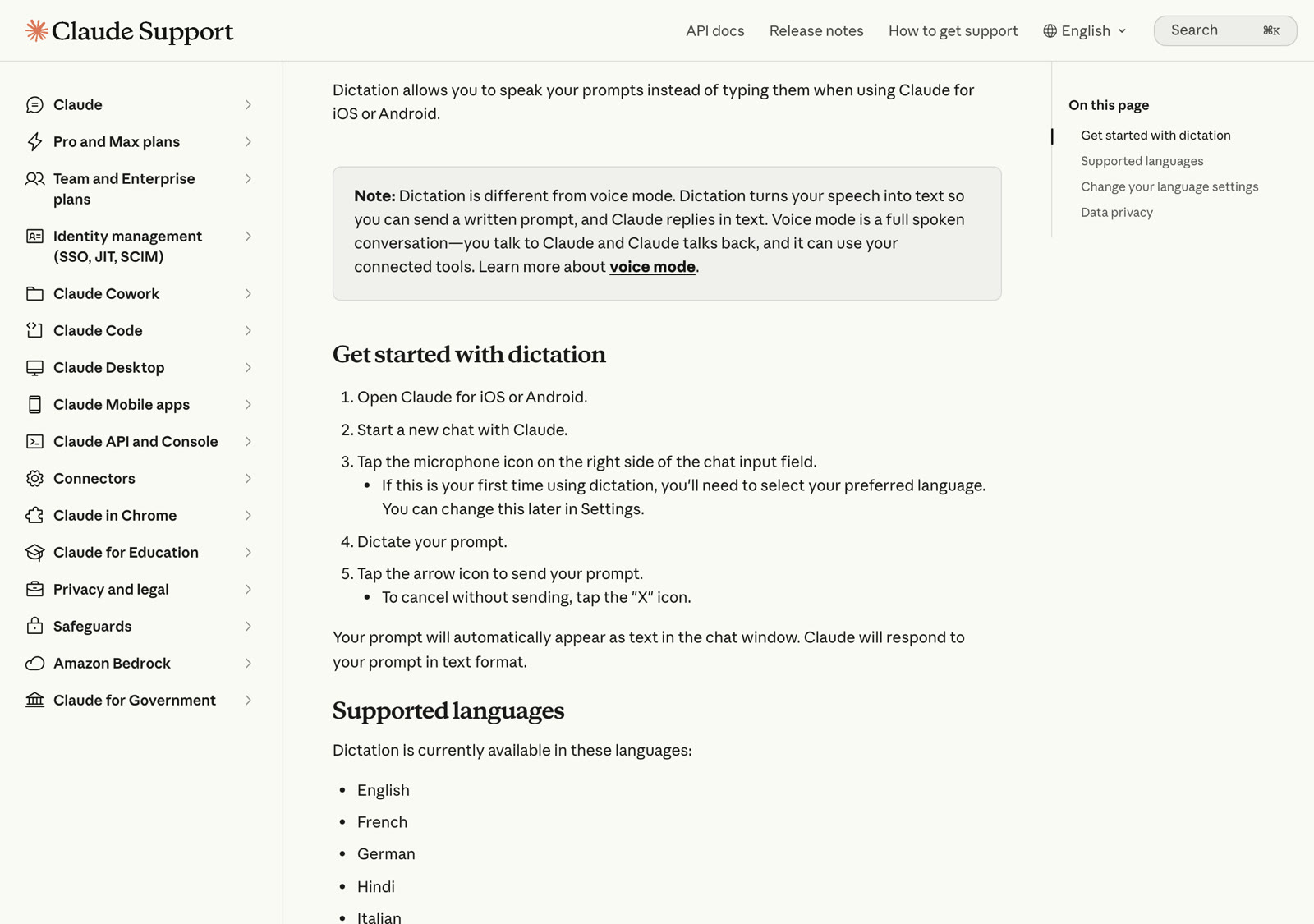
Task: Click 'Hindi' in the supported languages list
Action: tap(376, 886)
